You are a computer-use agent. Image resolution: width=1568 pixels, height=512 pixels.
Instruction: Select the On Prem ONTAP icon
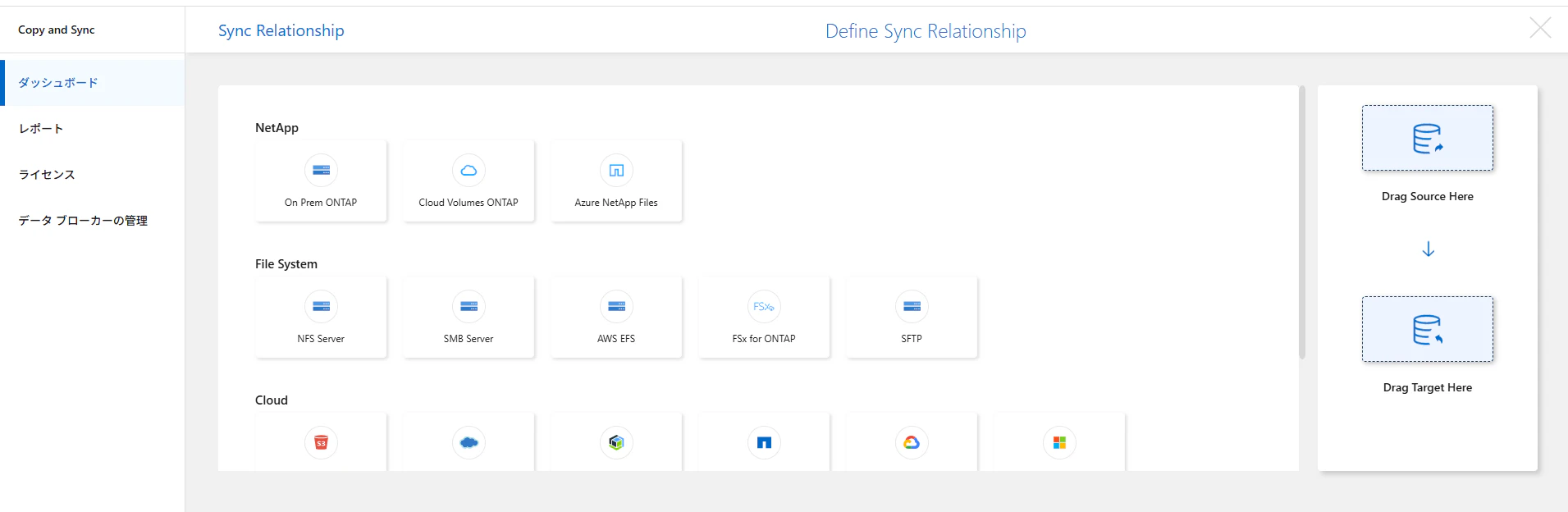(321, 171)
